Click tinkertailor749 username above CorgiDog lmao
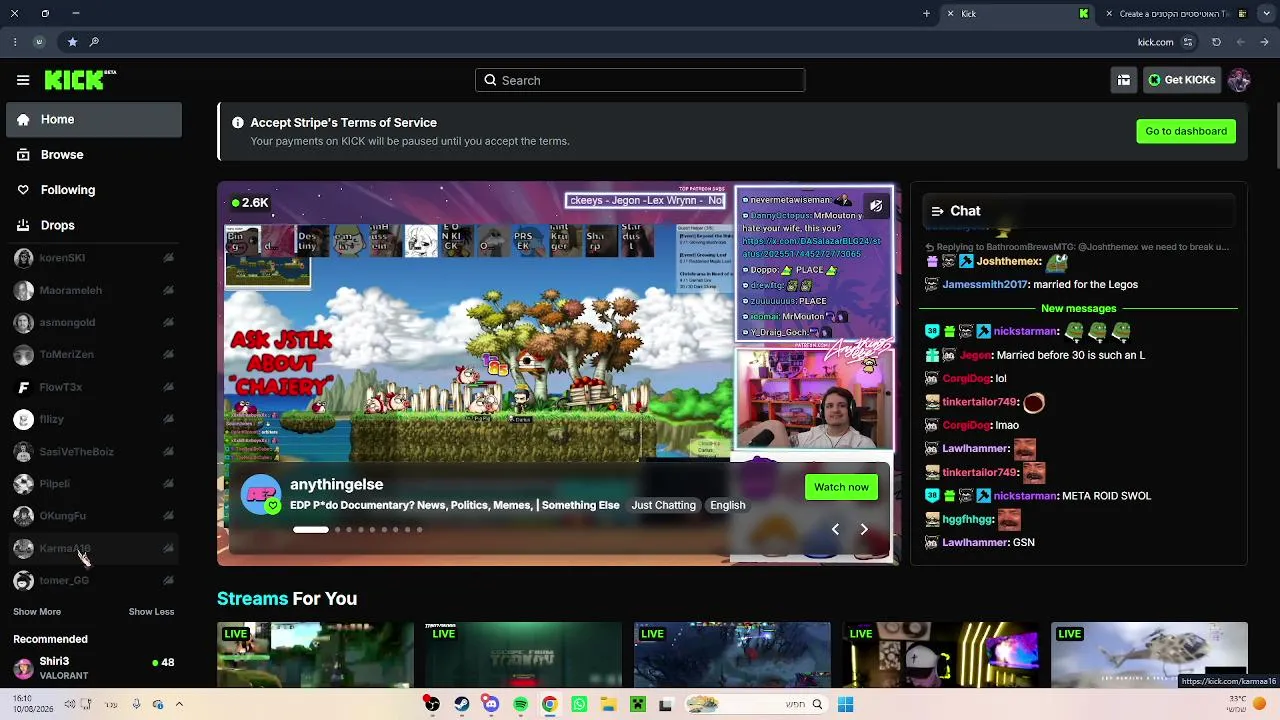 tap(980, 402)
